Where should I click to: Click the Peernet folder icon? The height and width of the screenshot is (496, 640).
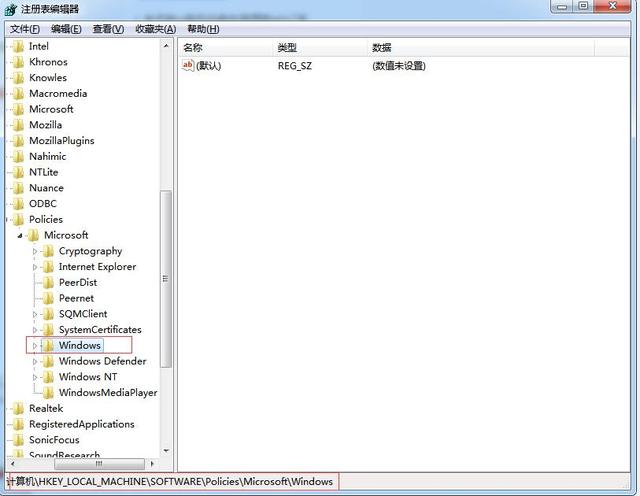click(x=48, y=298)
